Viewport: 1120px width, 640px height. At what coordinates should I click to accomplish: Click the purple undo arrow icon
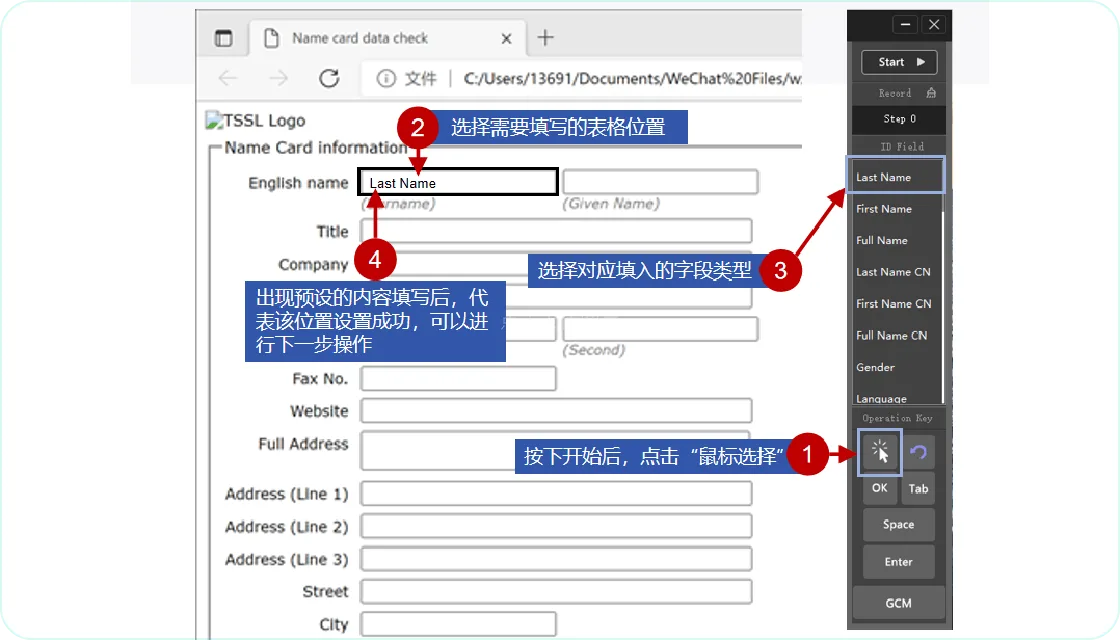[919, 451]
